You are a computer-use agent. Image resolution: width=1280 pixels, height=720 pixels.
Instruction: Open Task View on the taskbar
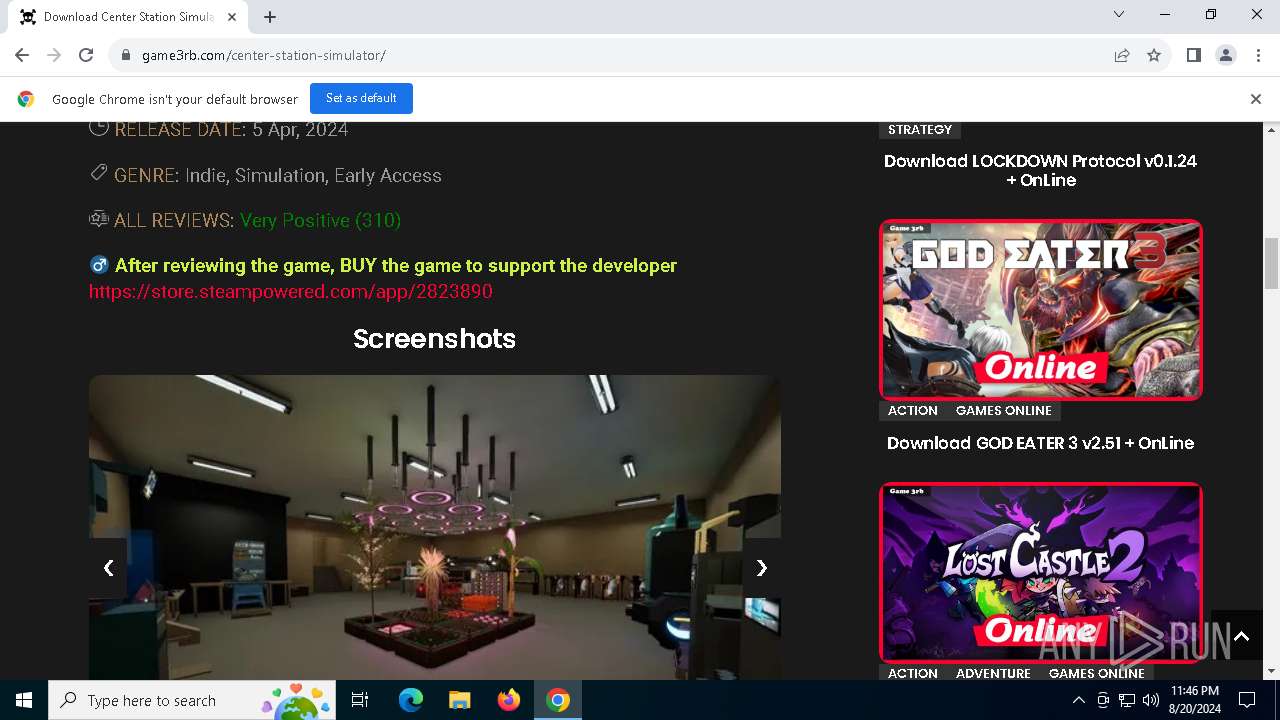pyautogui.click(x=360, y=700)
